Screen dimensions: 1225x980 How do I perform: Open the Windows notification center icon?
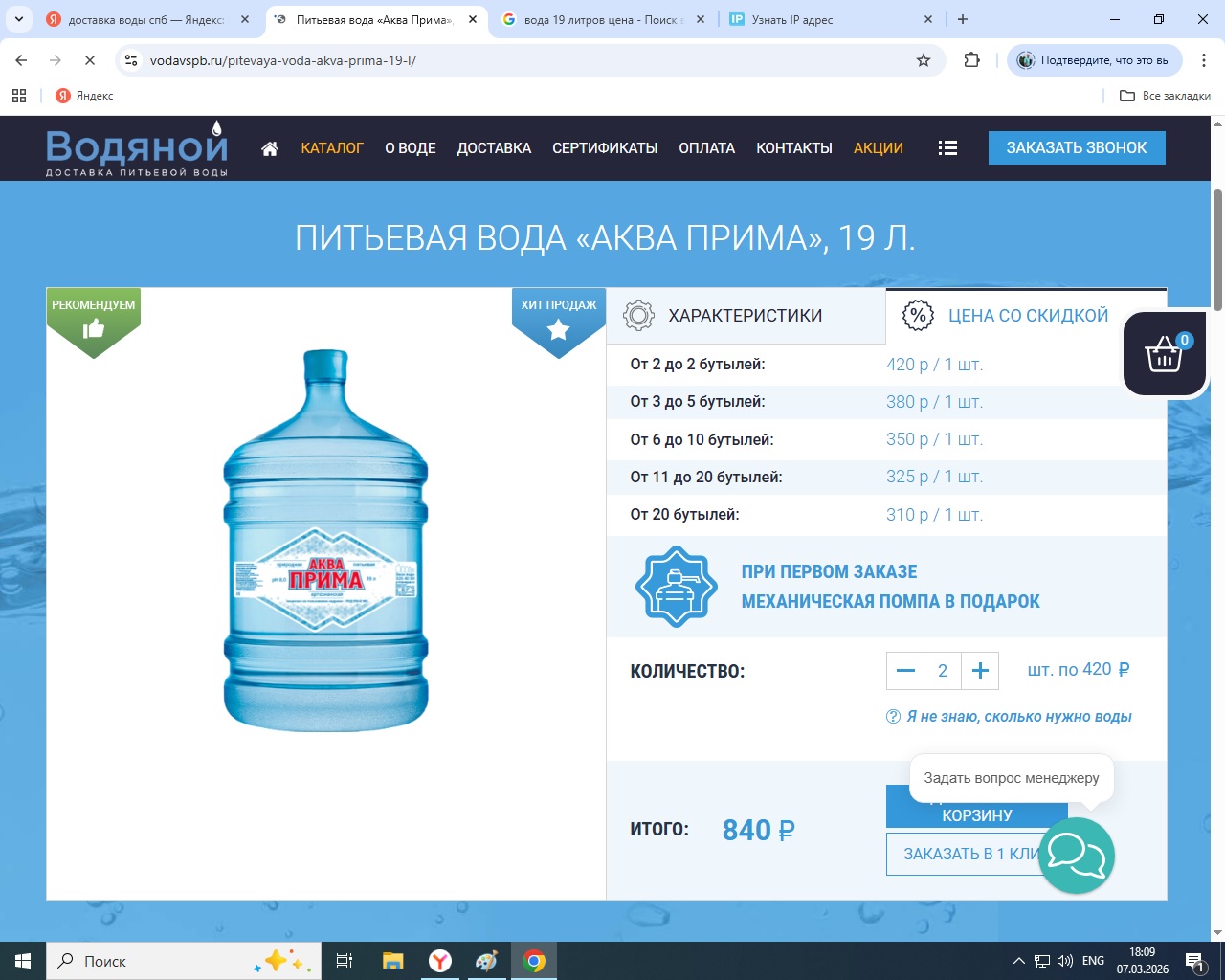point(1195,961)
